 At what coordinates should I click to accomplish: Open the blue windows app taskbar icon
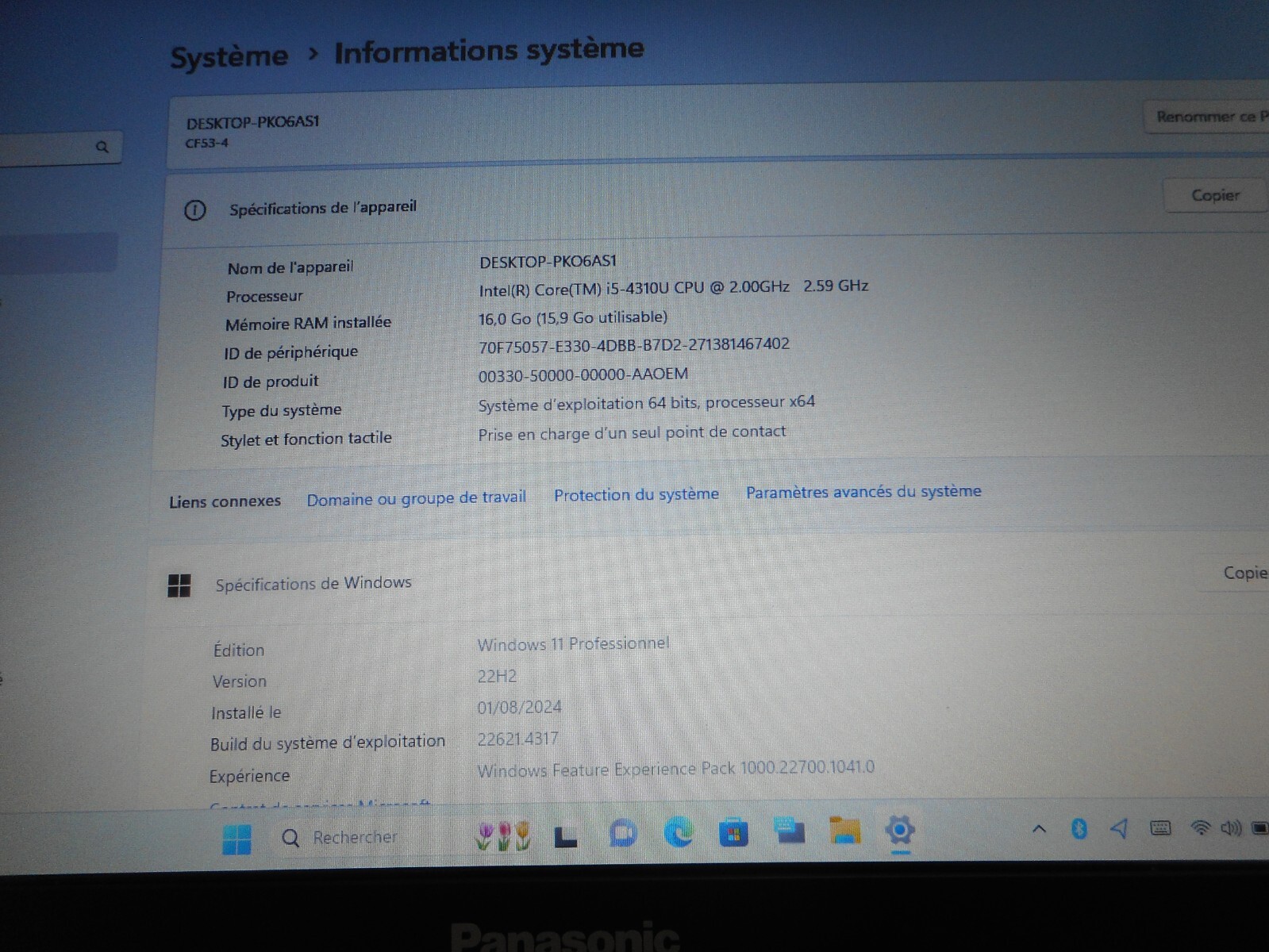789,831
